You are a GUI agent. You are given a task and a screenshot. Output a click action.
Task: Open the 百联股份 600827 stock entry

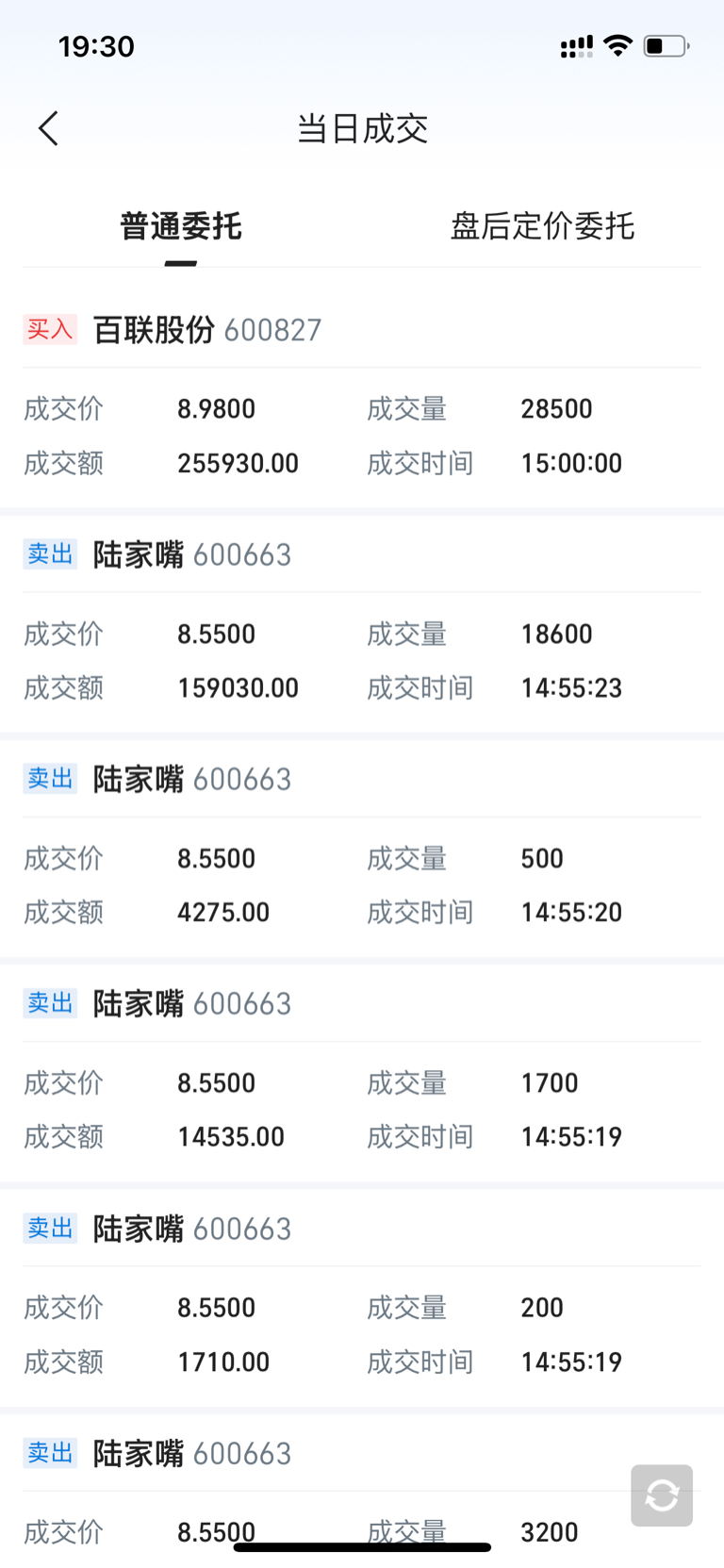coord(207,330)
